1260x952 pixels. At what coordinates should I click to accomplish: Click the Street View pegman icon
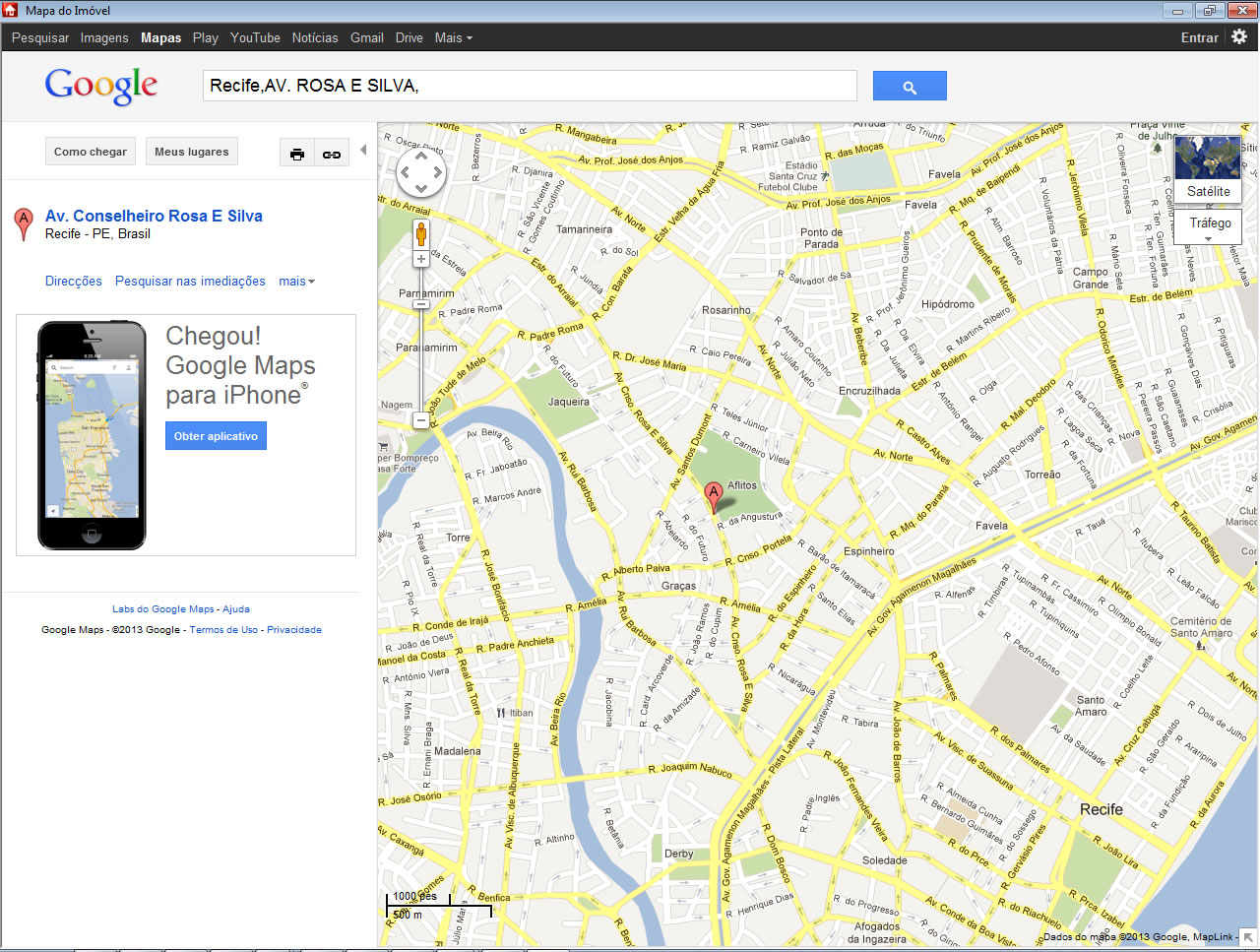pyautogui.click(x=421, y=234)
